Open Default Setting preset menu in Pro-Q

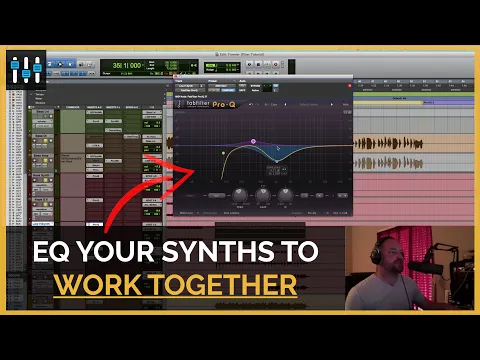(309, 105)
